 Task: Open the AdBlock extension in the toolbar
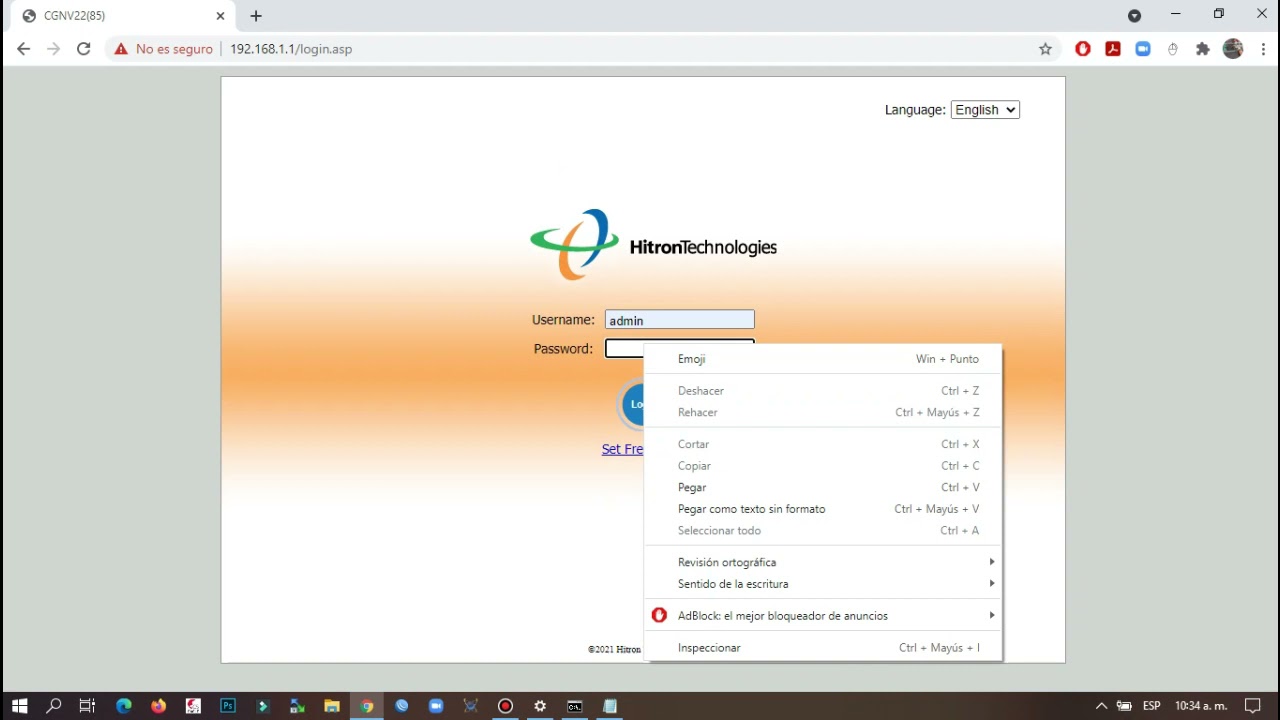click(1083, 49)
